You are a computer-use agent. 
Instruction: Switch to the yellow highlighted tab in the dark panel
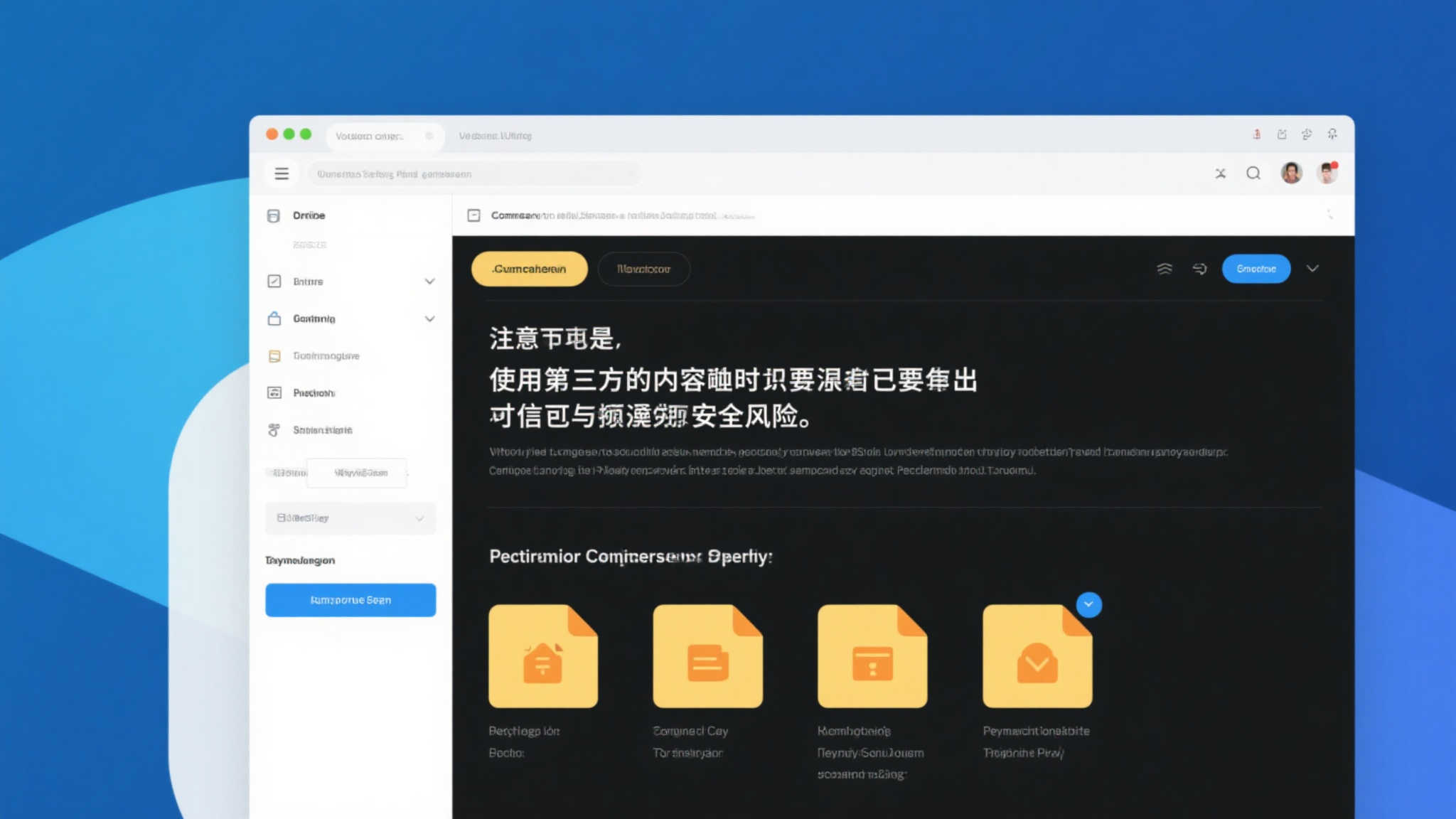coord(529,269)
